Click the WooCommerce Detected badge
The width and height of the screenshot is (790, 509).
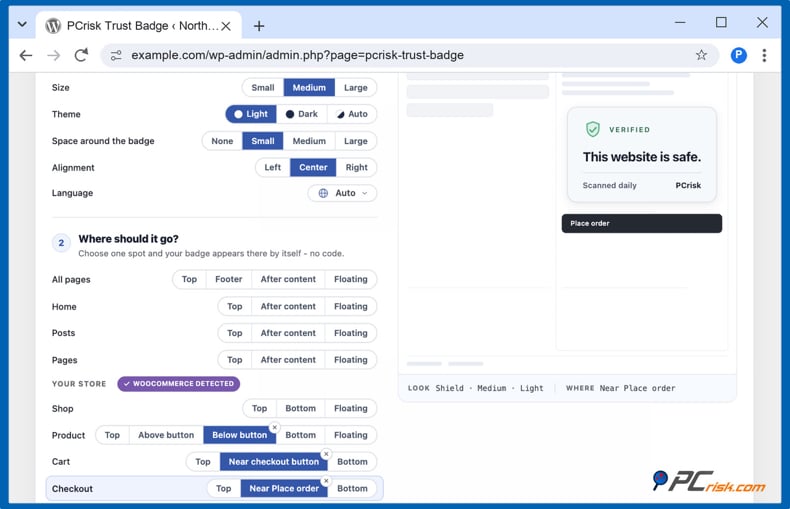[x=179, y=384]
